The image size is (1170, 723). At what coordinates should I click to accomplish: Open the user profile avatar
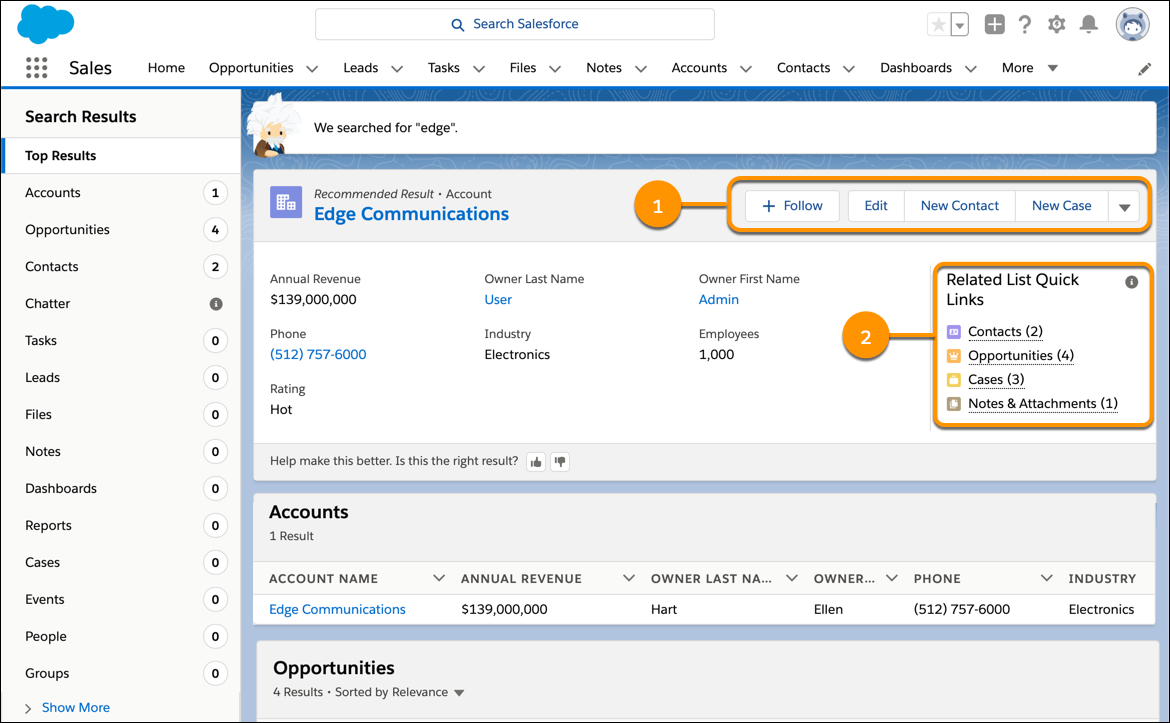(1132, 25)
